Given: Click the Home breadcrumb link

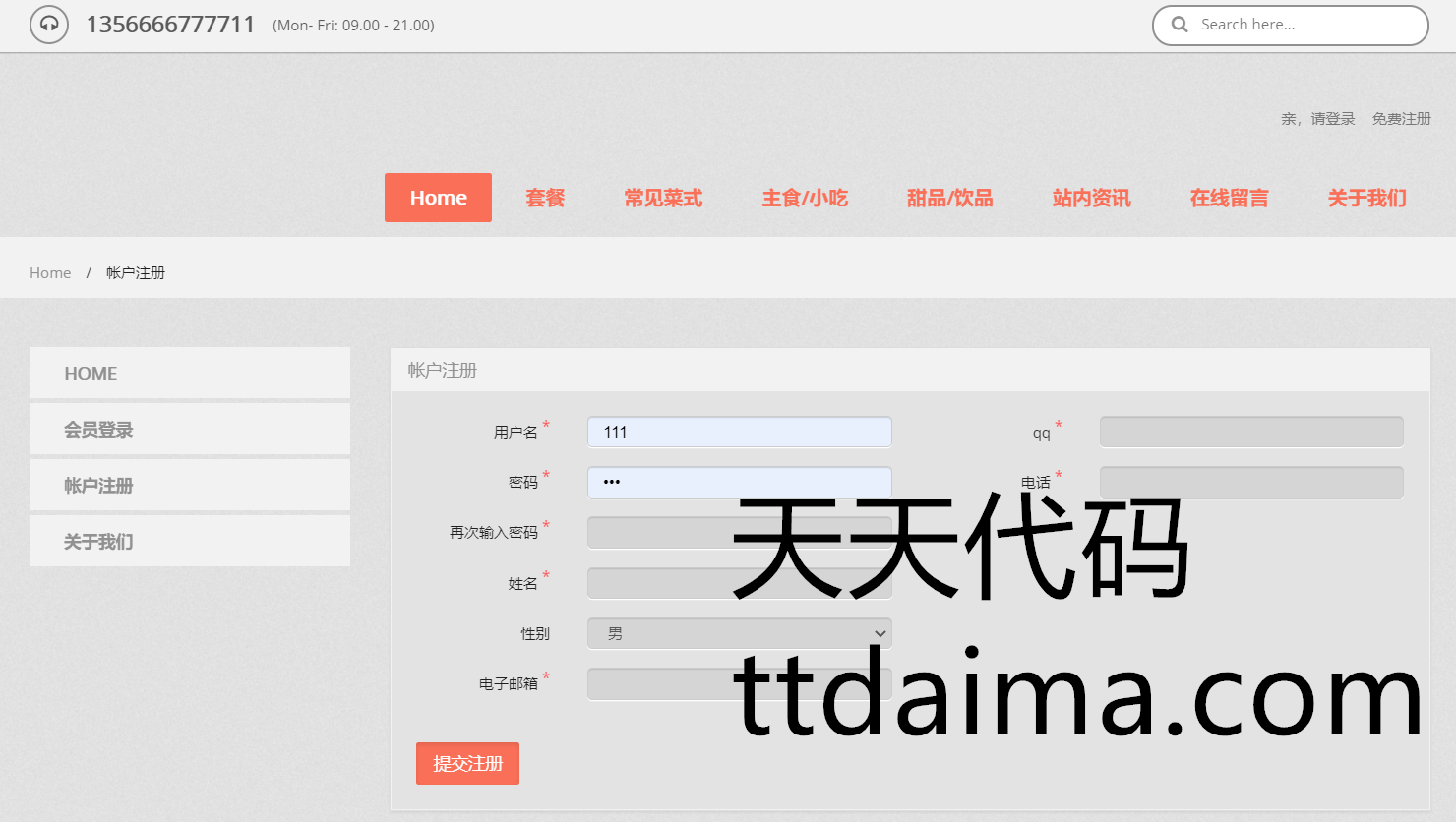Looking at the screenshot, I should click(x=50, y=273).
